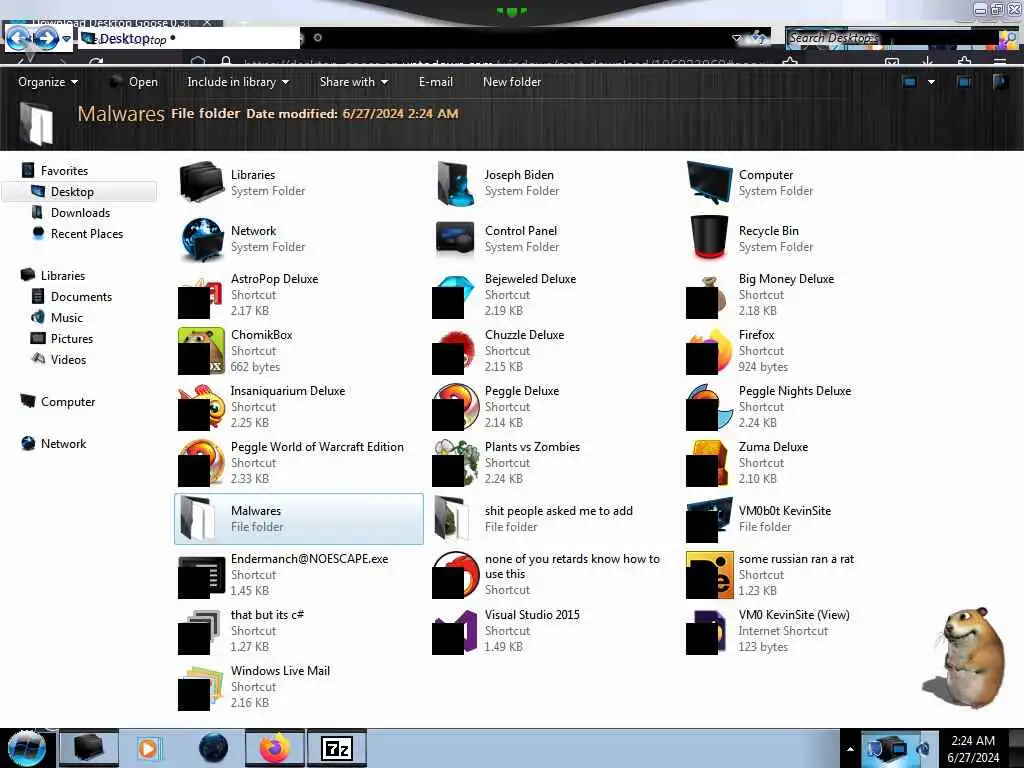Open the help button in toolbar
Viewport: 1024px width, 768px height.
pos(1000,82)
